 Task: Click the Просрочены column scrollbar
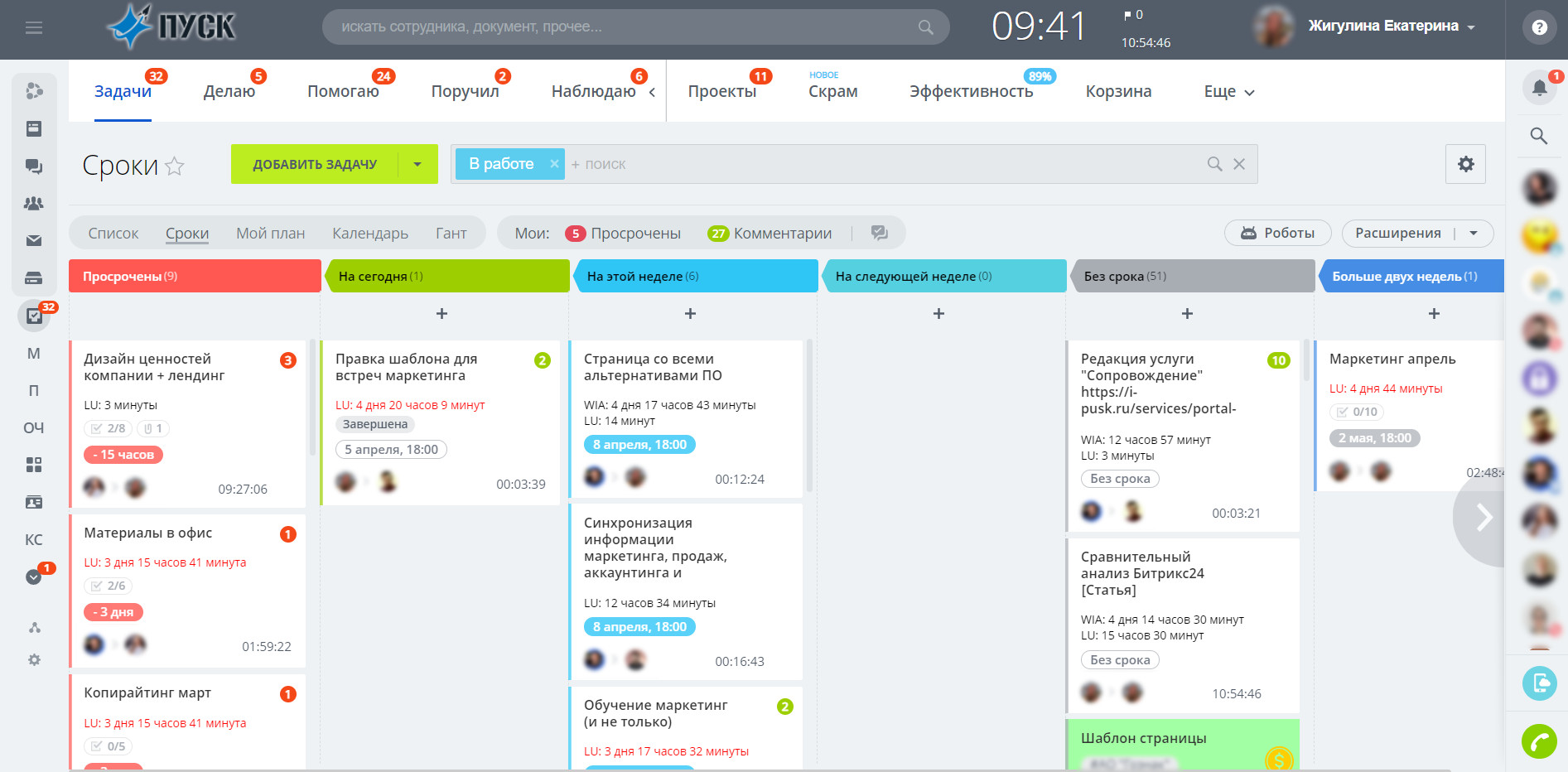(312, 398)
